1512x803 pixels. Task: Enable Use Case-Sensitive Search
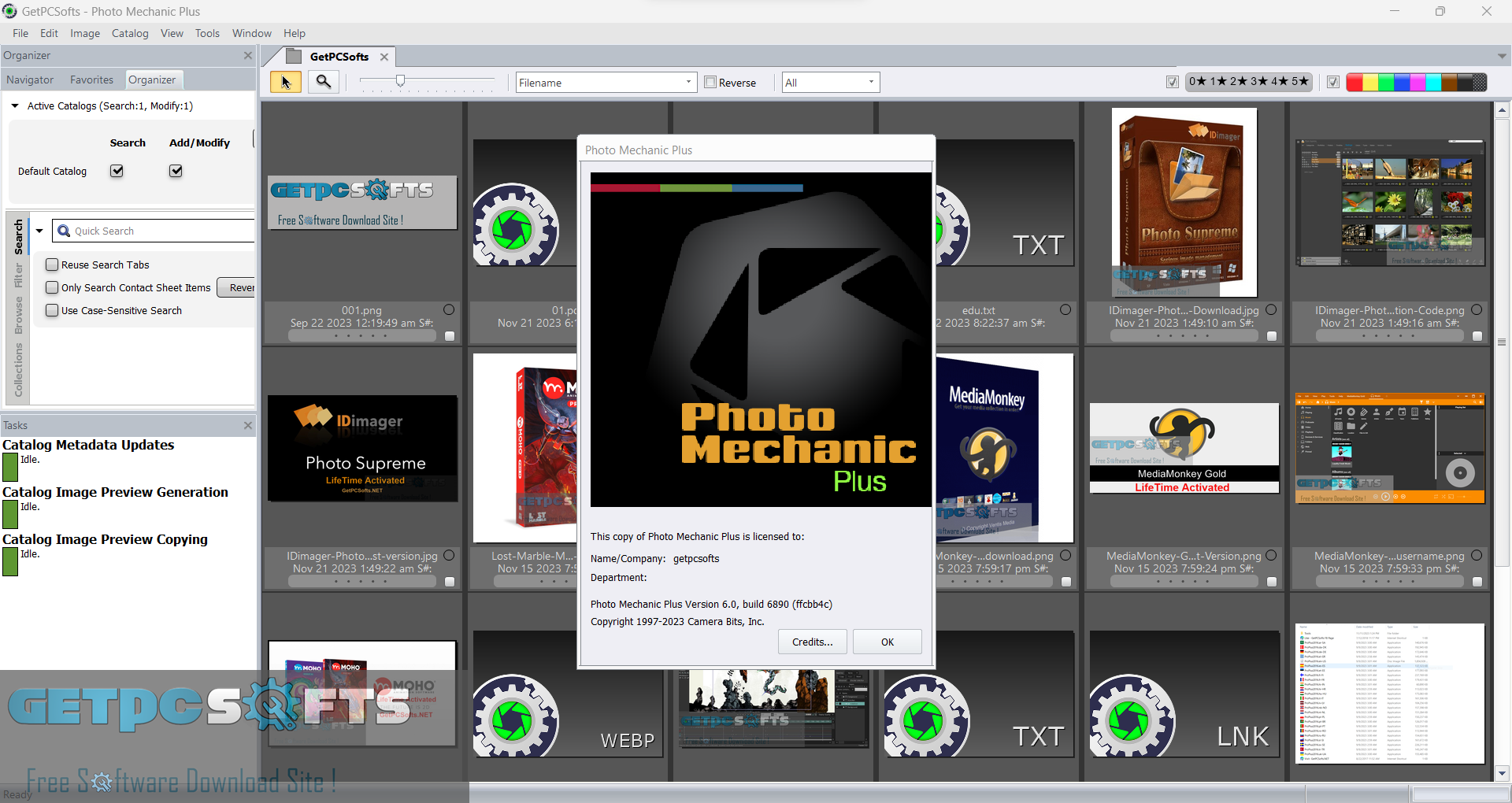click(52, 310)
